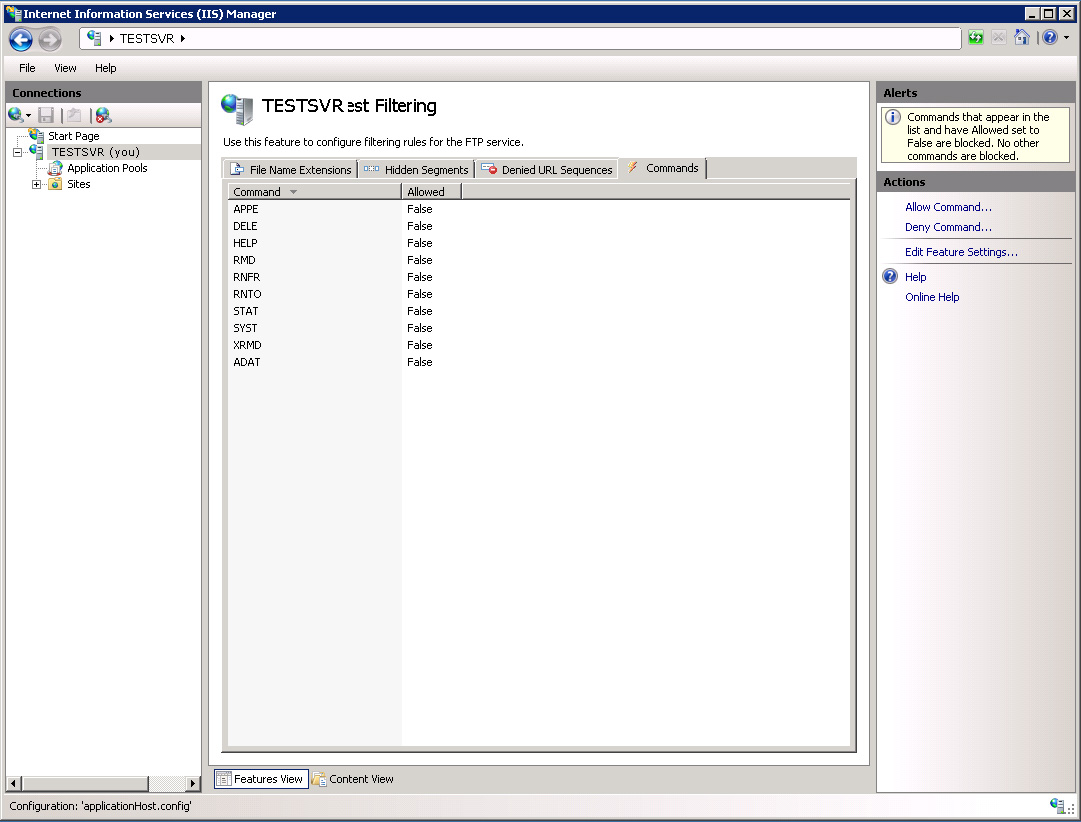Screen dimensions: 1081x822
Task: Switch to File Name Extensions tab
Action: tap(290, 170)
